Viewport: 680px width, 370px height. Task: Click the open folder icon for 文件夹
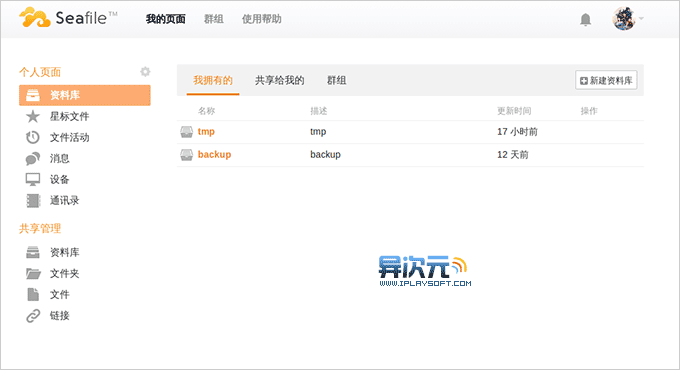33,273
